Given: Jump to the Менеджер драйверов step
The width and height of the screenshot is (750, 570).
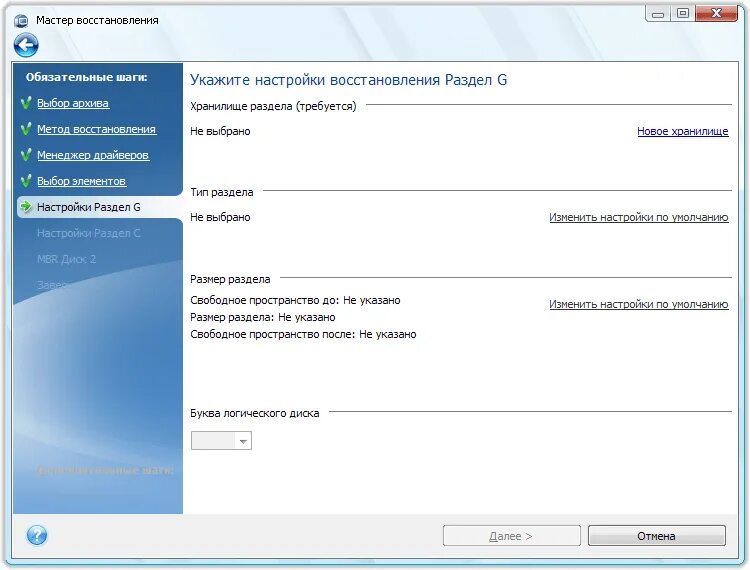Looking at the screenshot, I should click(93, 155).
